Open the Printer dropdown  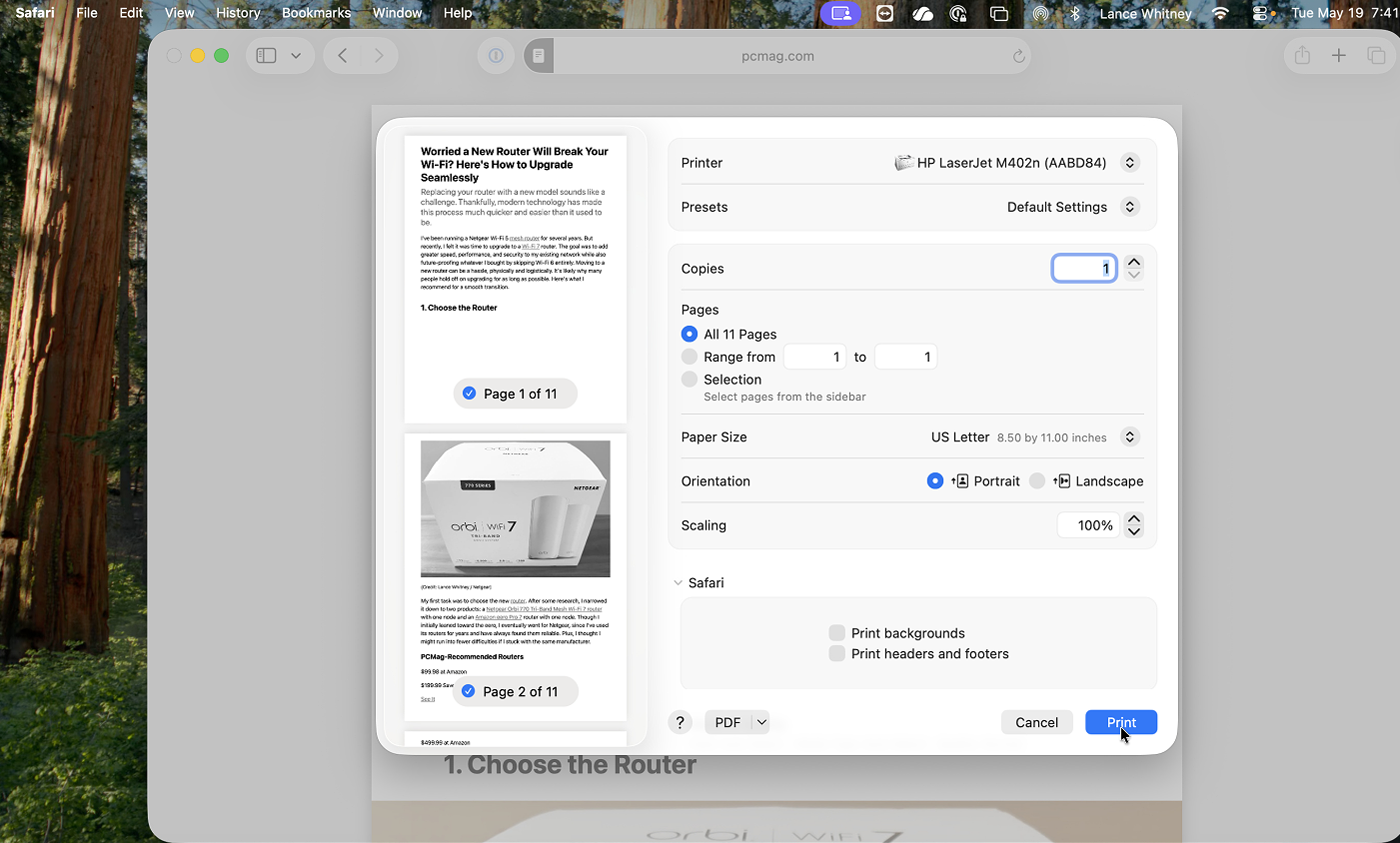(1130, 162)
